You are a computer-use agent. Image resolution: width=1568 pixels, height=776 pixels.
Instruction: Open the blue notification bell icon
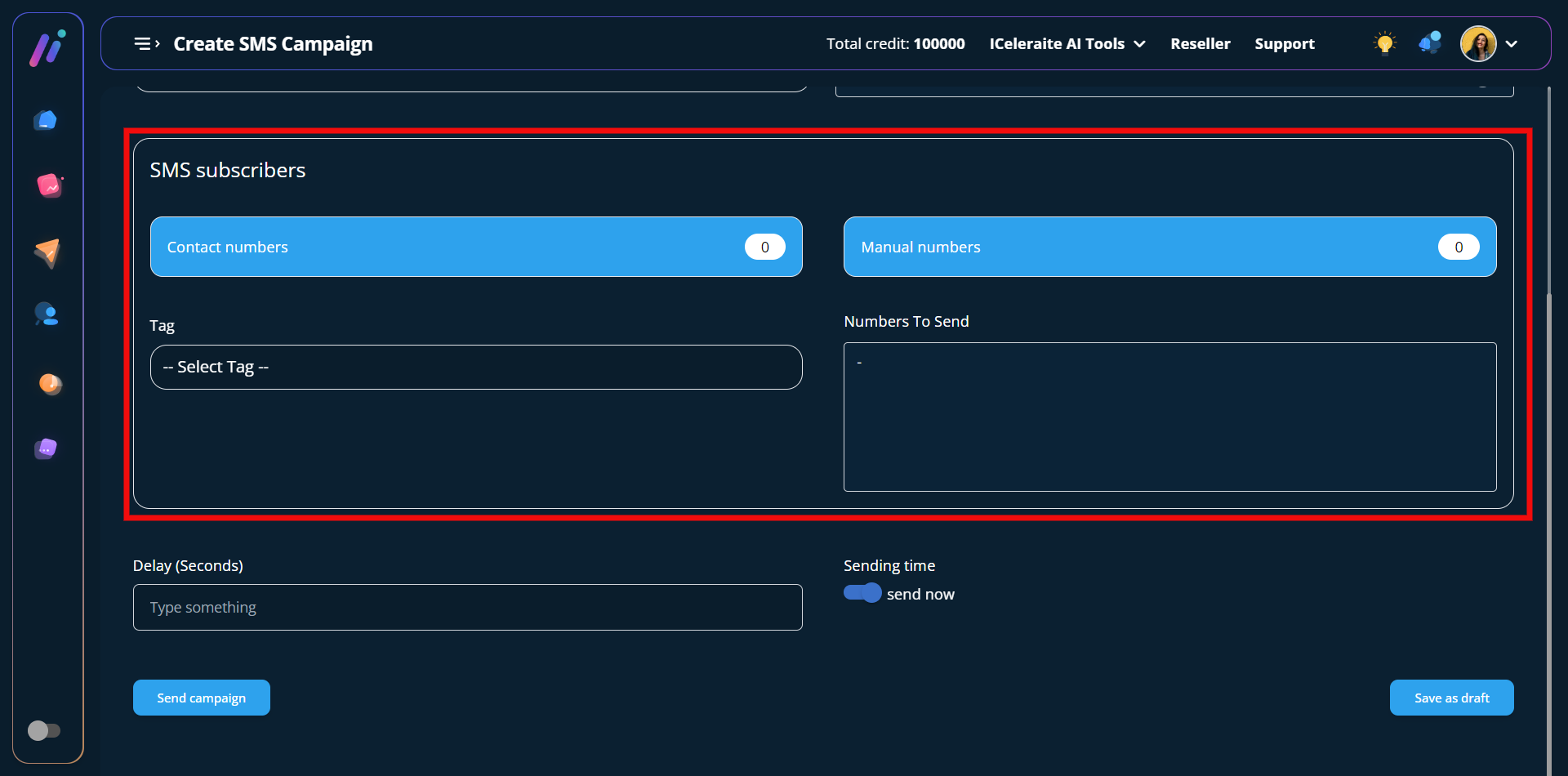[1430, 43]
